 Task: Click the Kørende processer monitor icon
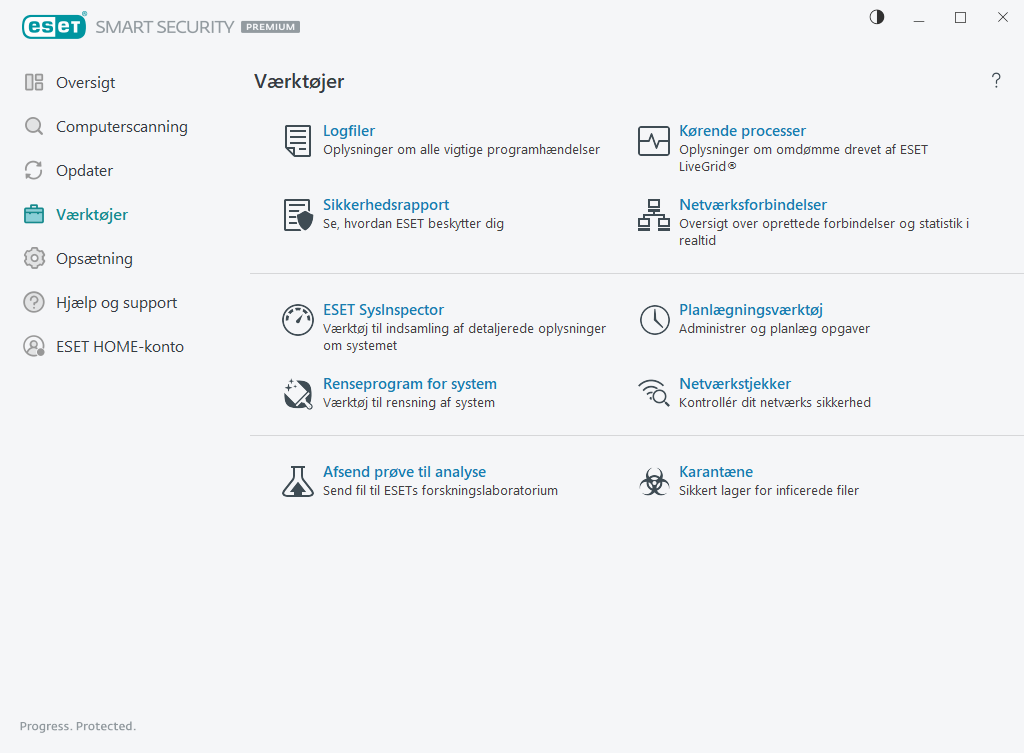[653, 141]
